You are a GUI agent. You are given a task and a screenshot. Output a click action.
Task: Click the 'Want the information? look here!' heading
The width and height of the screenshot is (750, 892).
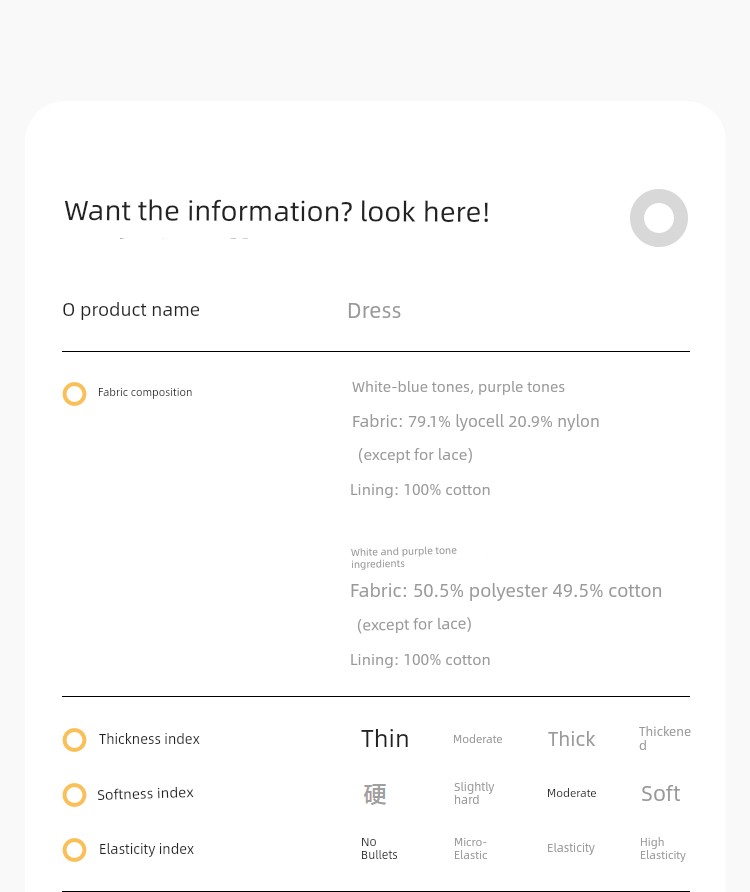277,212
